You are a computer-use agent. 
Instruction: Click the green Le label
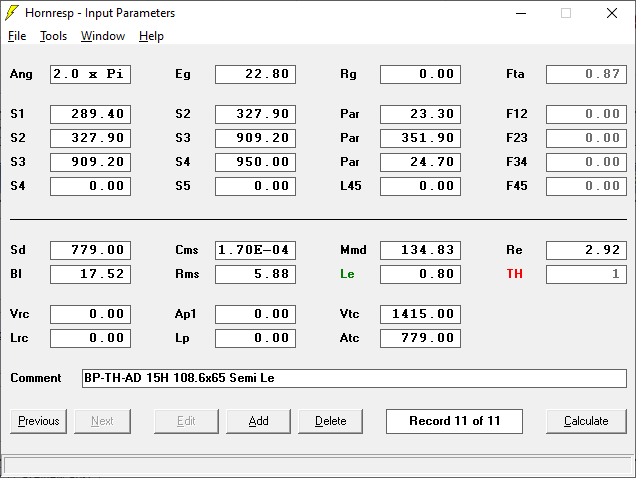click(347, 274)
